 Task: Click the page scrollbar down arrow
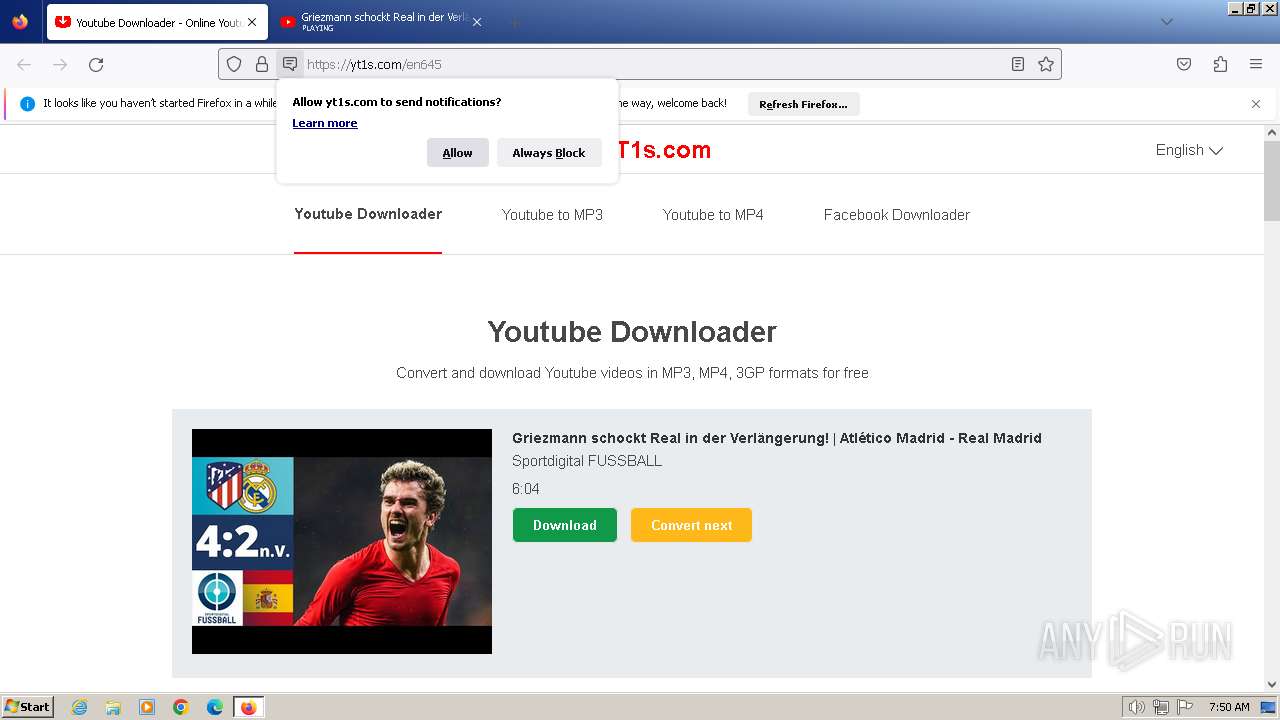point(1272,685)
